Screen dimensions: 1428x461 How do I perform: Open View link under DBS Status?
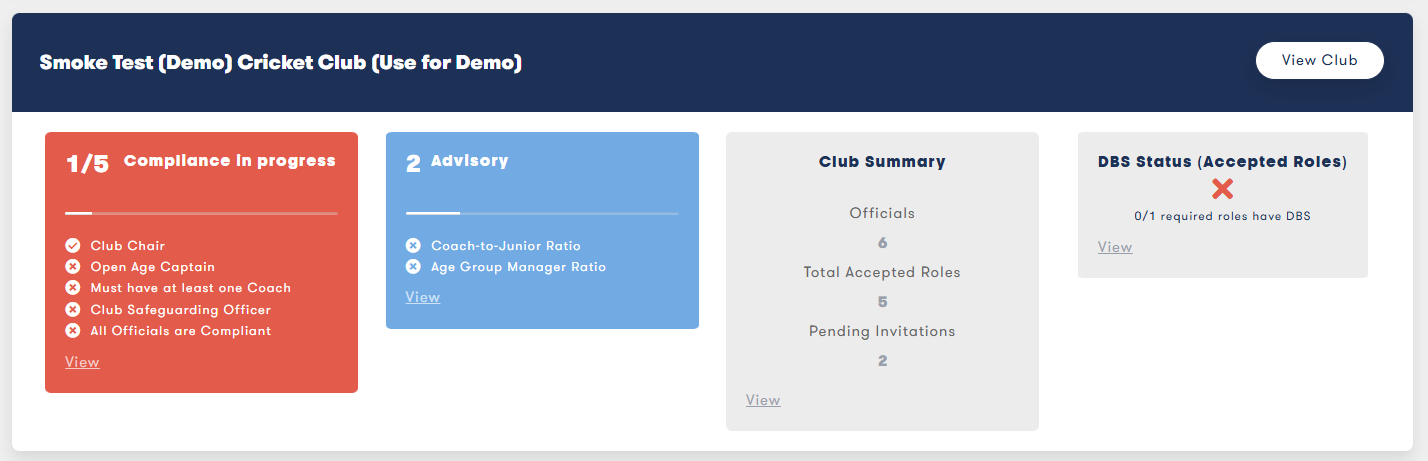pos(1115,247)
